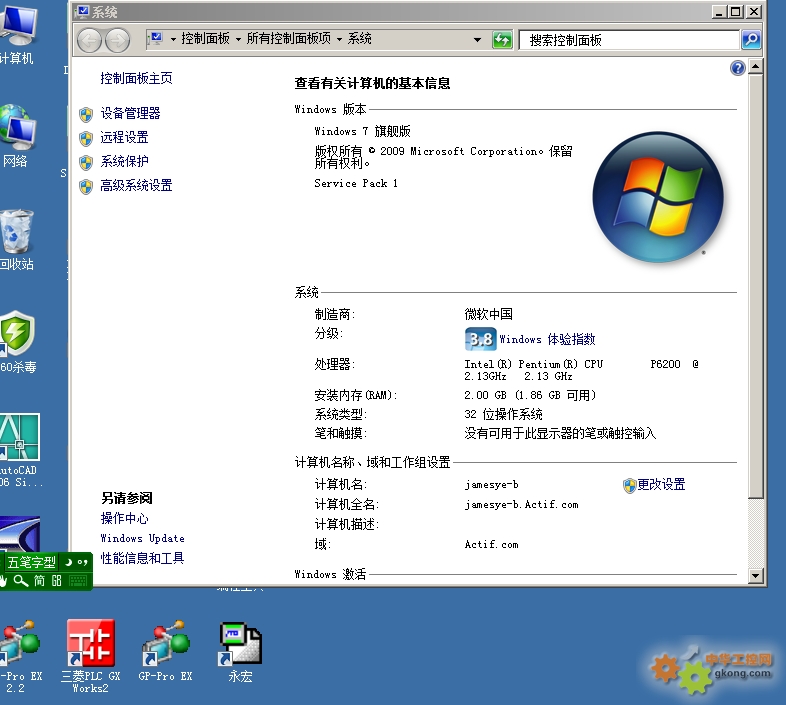This screenshot has height=705, width=786.
Task: Expand the dropdown arrow after 所有控制面板项
Action: pyautogui.click(x=339, y=39)
